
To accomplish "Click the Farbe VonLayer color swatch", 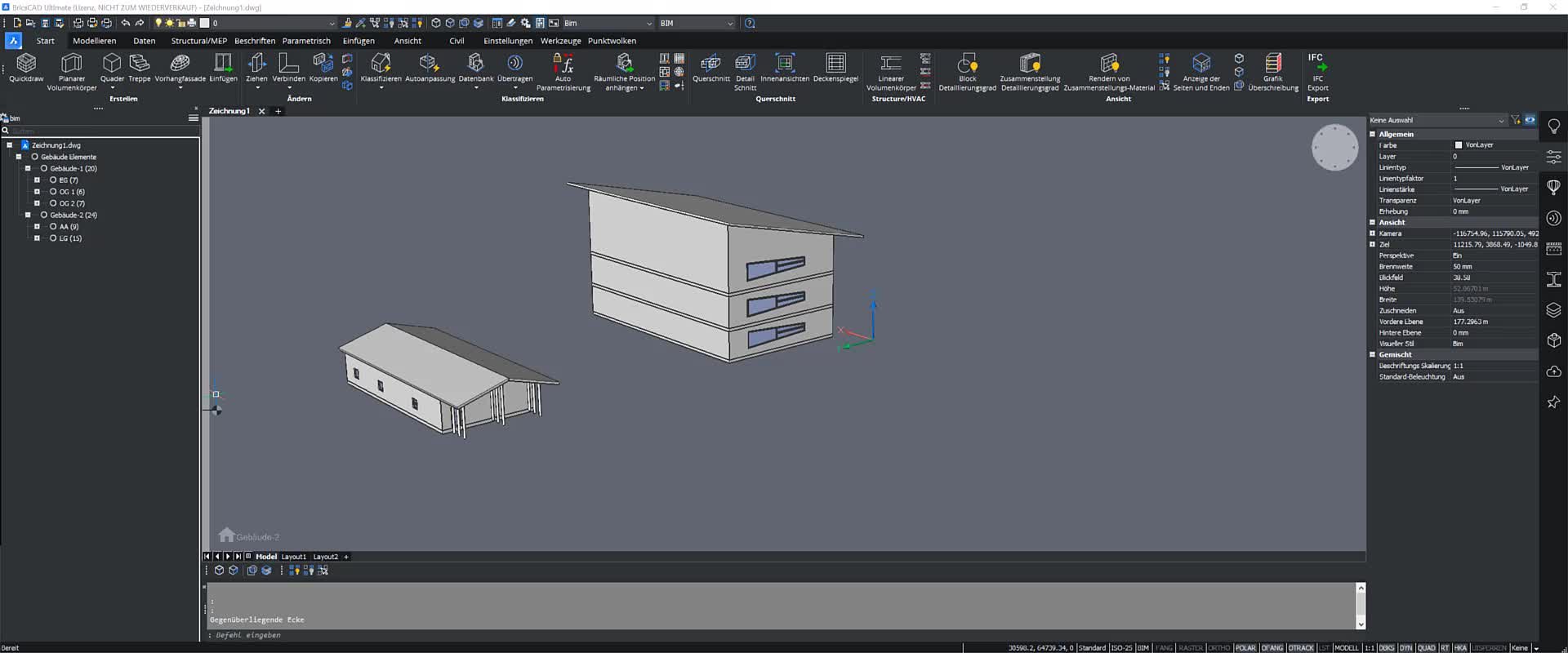I will 1459,145.
